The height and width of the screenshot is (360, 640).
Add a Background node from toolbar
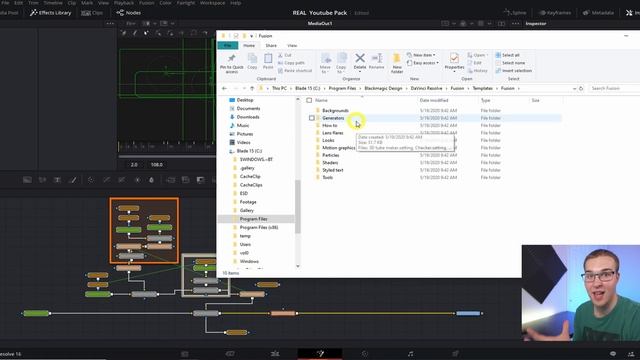click(x=27, y=180)
